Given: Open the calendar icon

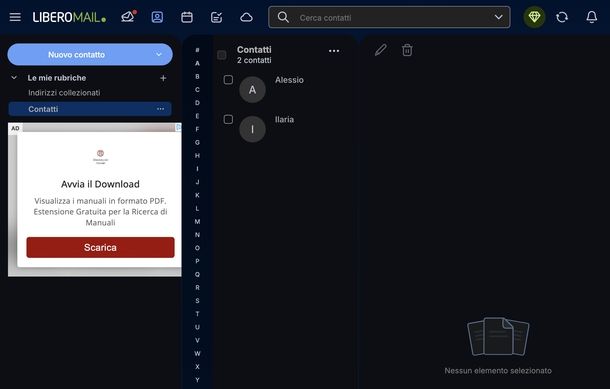Looking at the screenshot, I should (187, 17).
